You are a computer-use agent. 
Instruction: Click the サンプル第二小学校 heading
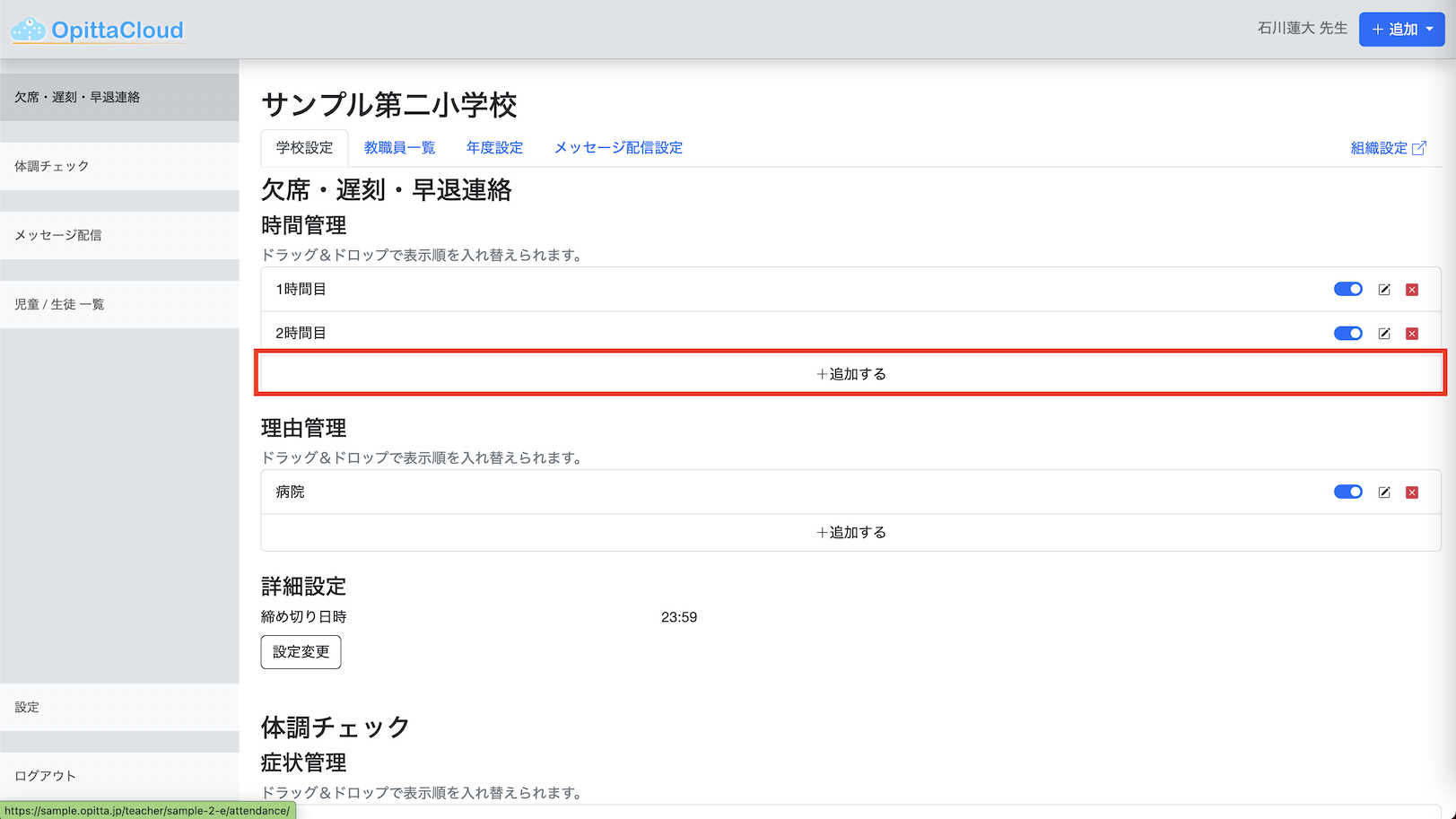tap(389, 105)
